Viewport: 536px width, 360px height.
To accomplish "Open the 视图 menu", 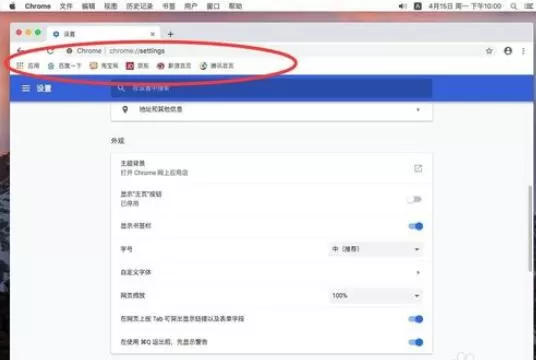I will pyautogui.click(x=111, y=6).
